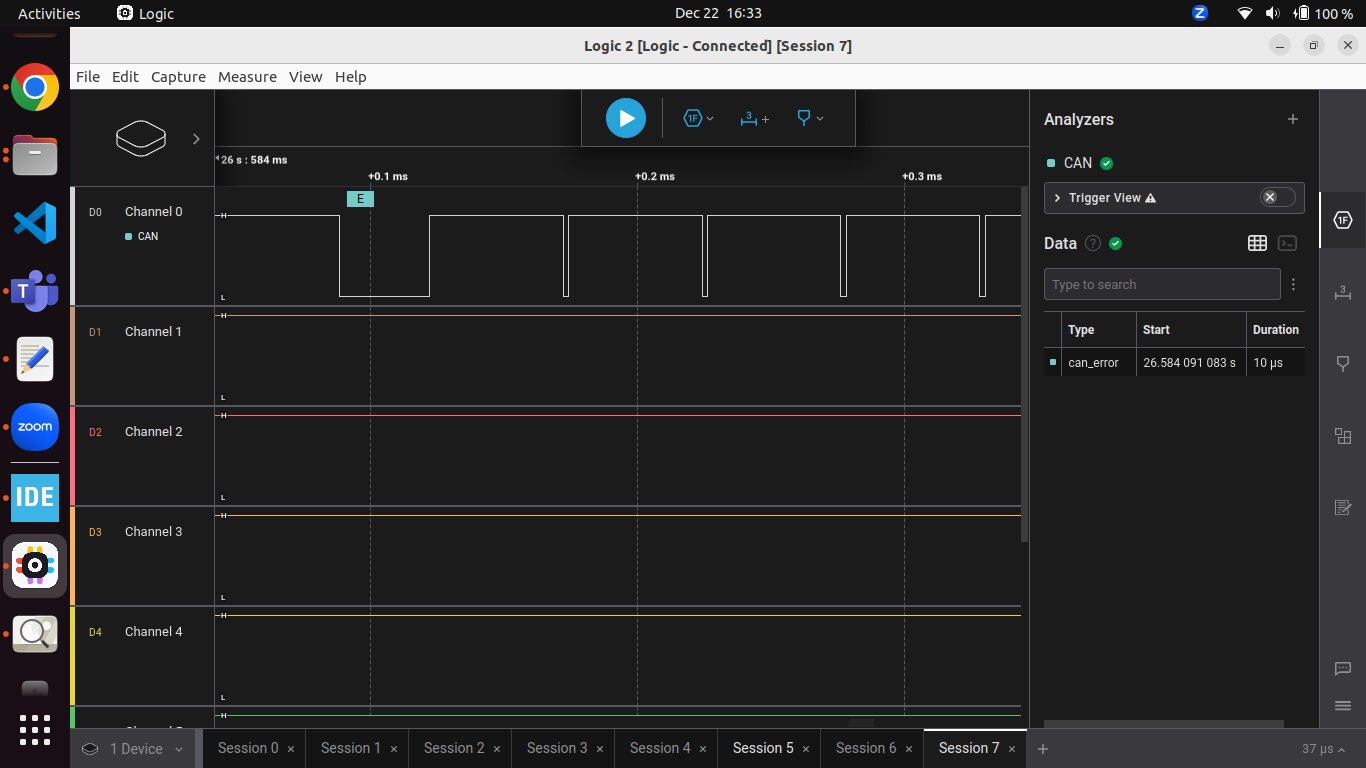Toggle the green checkmark next to Data

(x=1115, y=243)
